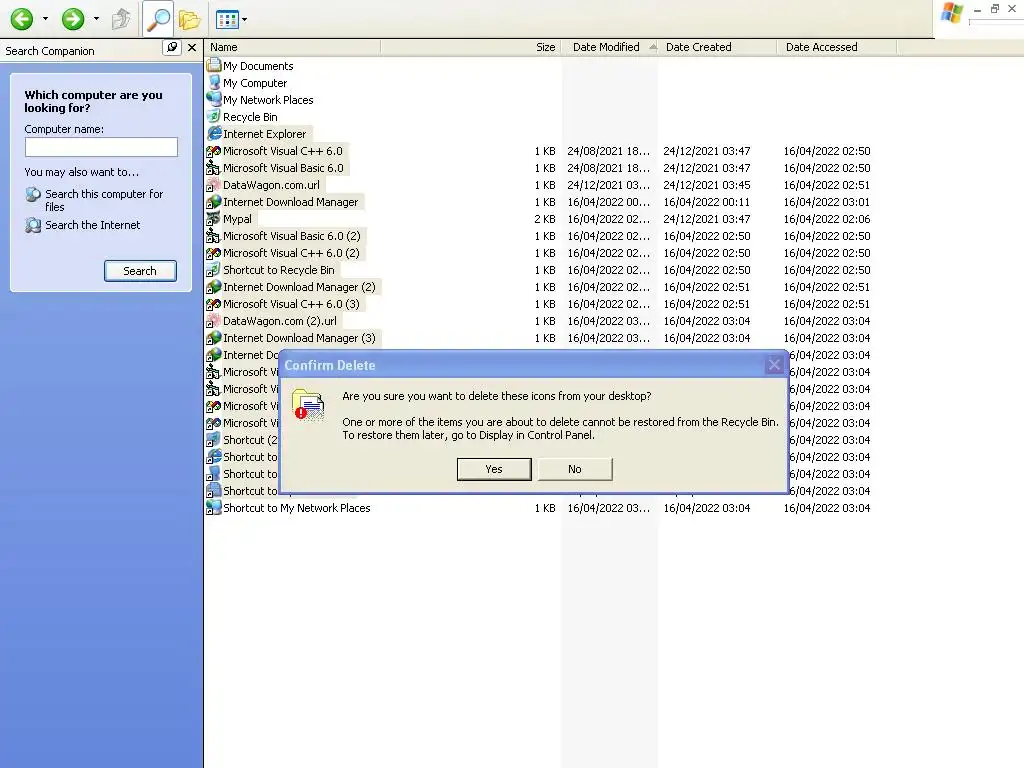Click the Recycle Bin item name

pyautogui.click(x=250, y=117)
